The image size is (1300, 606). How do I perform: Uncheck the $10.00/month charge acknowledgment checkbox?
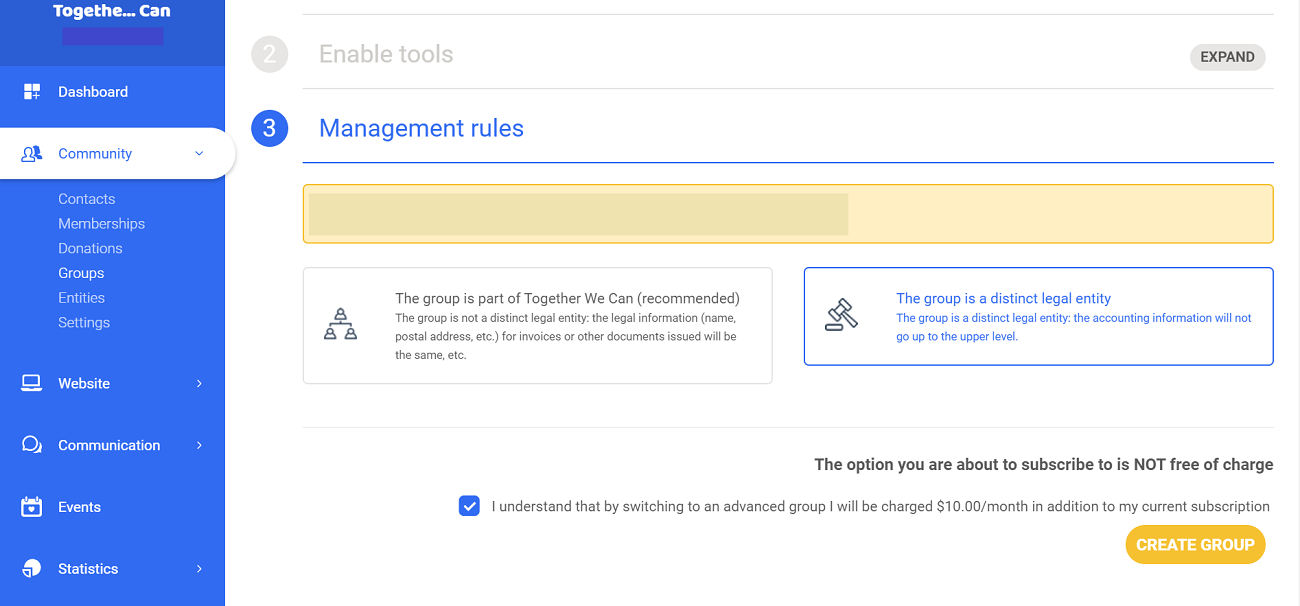[x=469, y=506]
